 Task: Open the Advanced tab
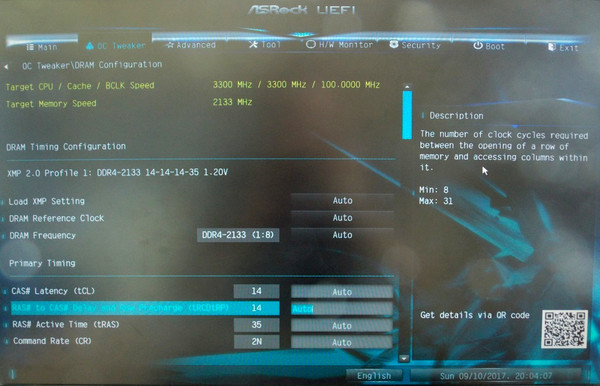(x=191, y=45)
